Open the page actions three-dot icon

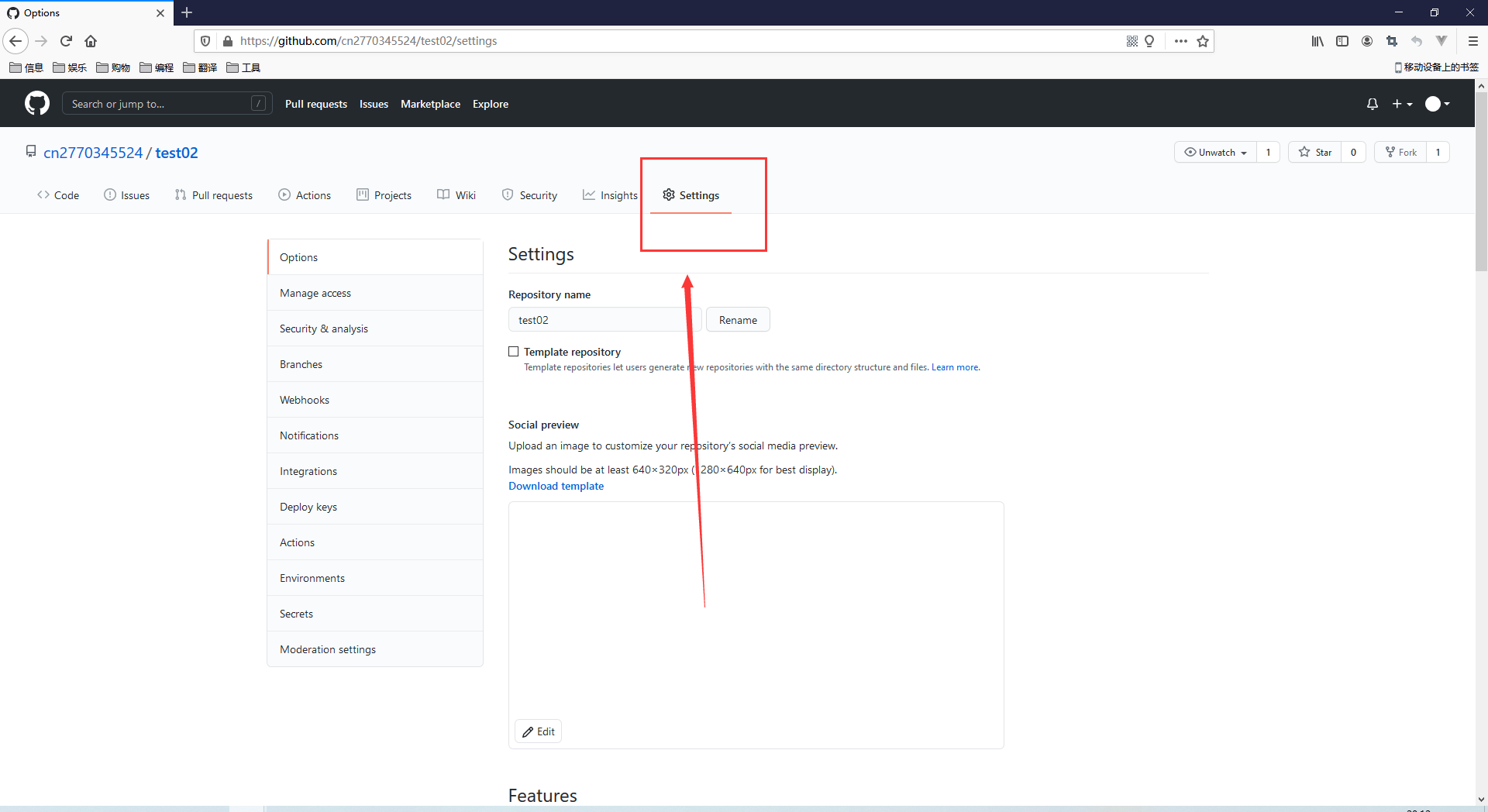click(1180, 41)
